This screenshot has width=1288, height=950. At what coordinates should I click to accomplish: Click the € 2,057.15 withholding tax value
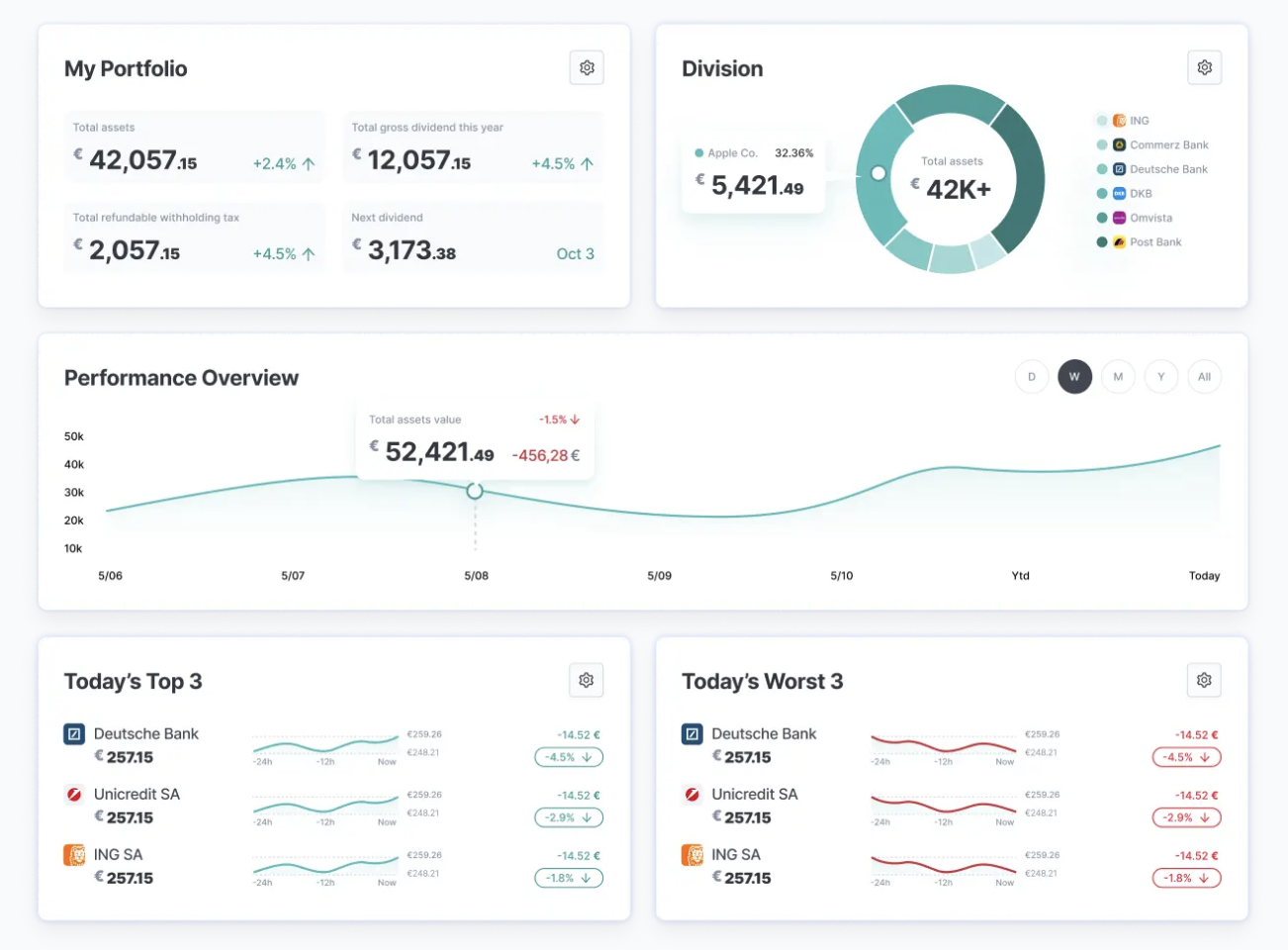click(127, 249)
